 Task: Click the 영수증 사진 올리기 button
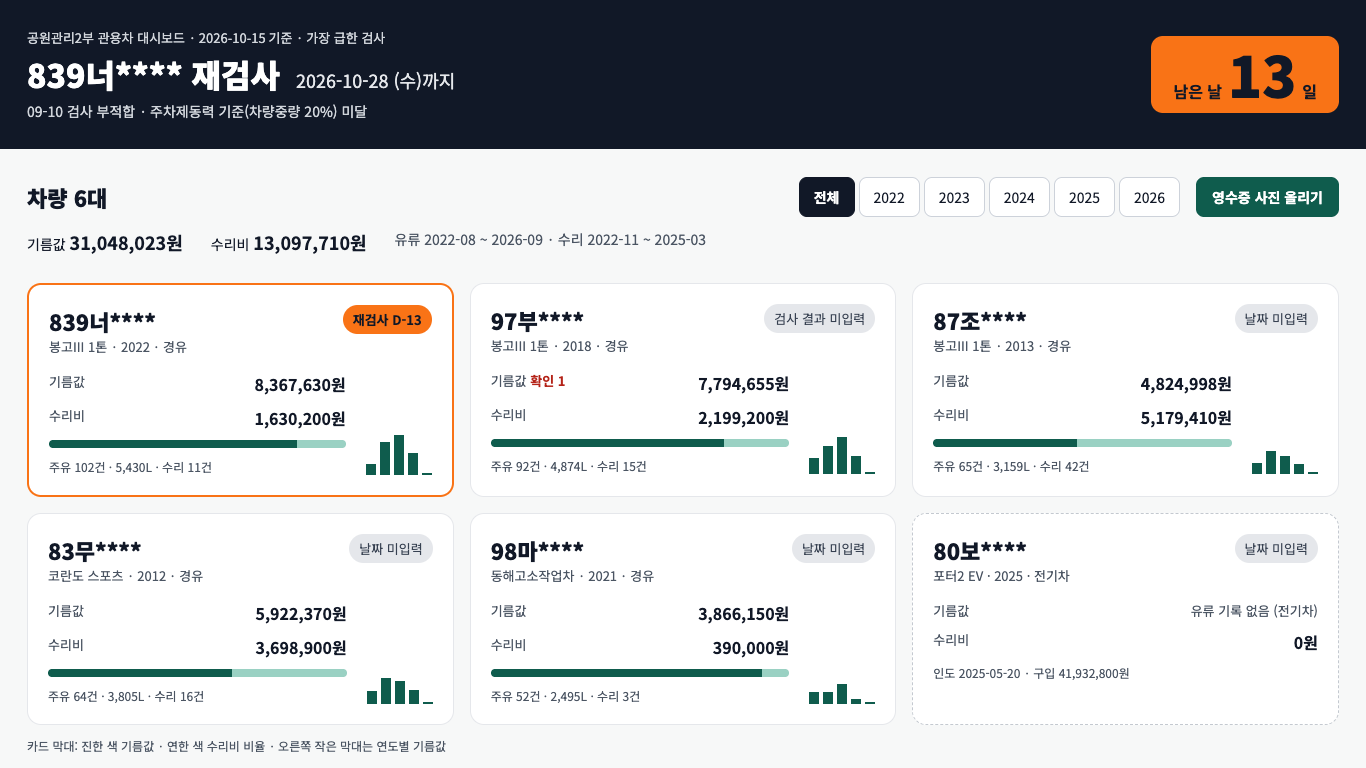point(1267,197)
